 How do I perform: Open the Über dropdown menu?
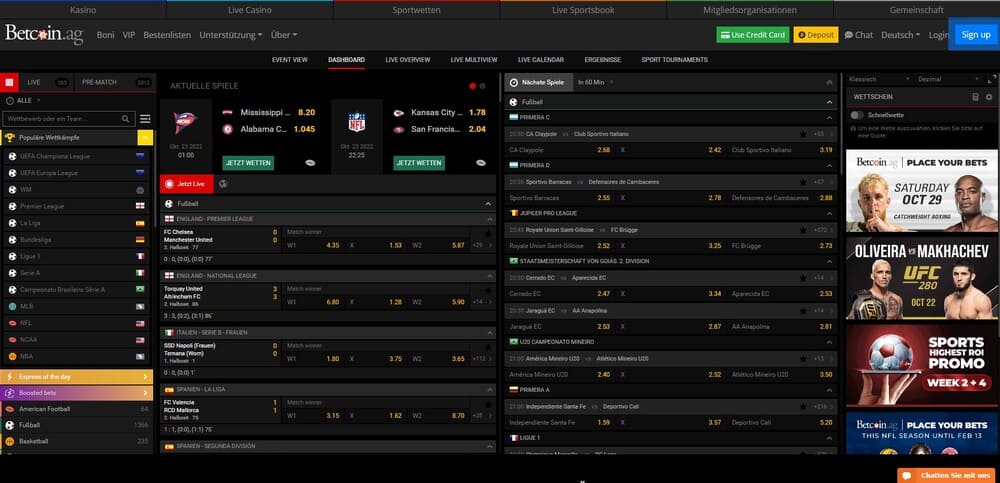coord(284,35)
